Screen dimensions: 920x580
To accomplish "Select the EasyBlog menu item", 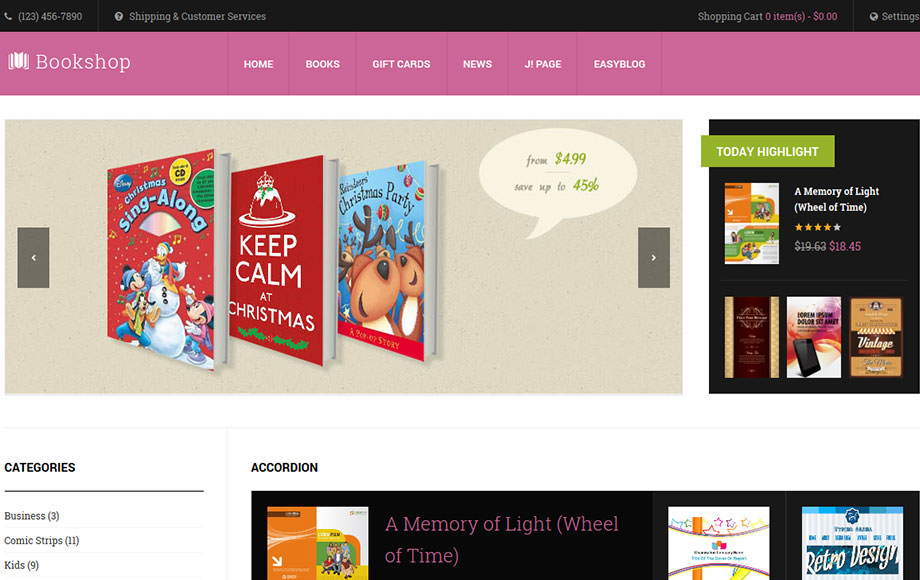I will (619, 64).
